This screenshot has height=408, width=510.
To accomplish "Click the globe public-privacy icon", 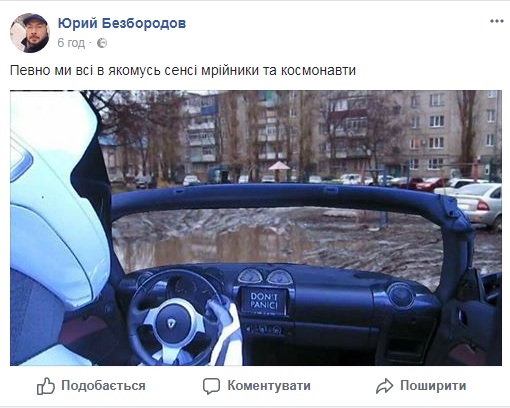I will [102, 43].
